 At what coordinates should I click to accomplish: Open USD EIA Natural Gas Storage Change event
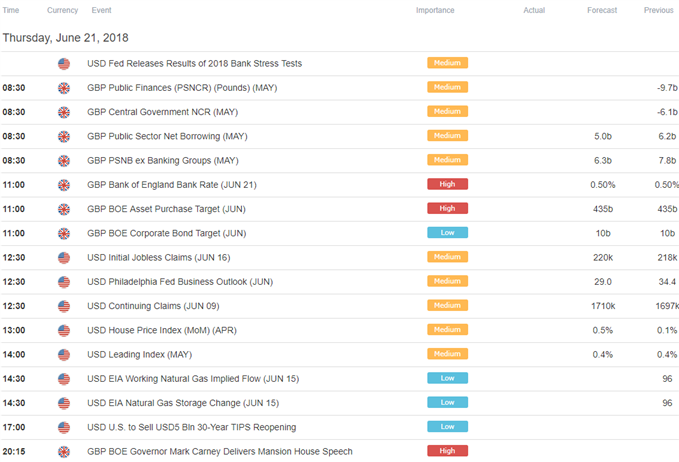point(183,403)
